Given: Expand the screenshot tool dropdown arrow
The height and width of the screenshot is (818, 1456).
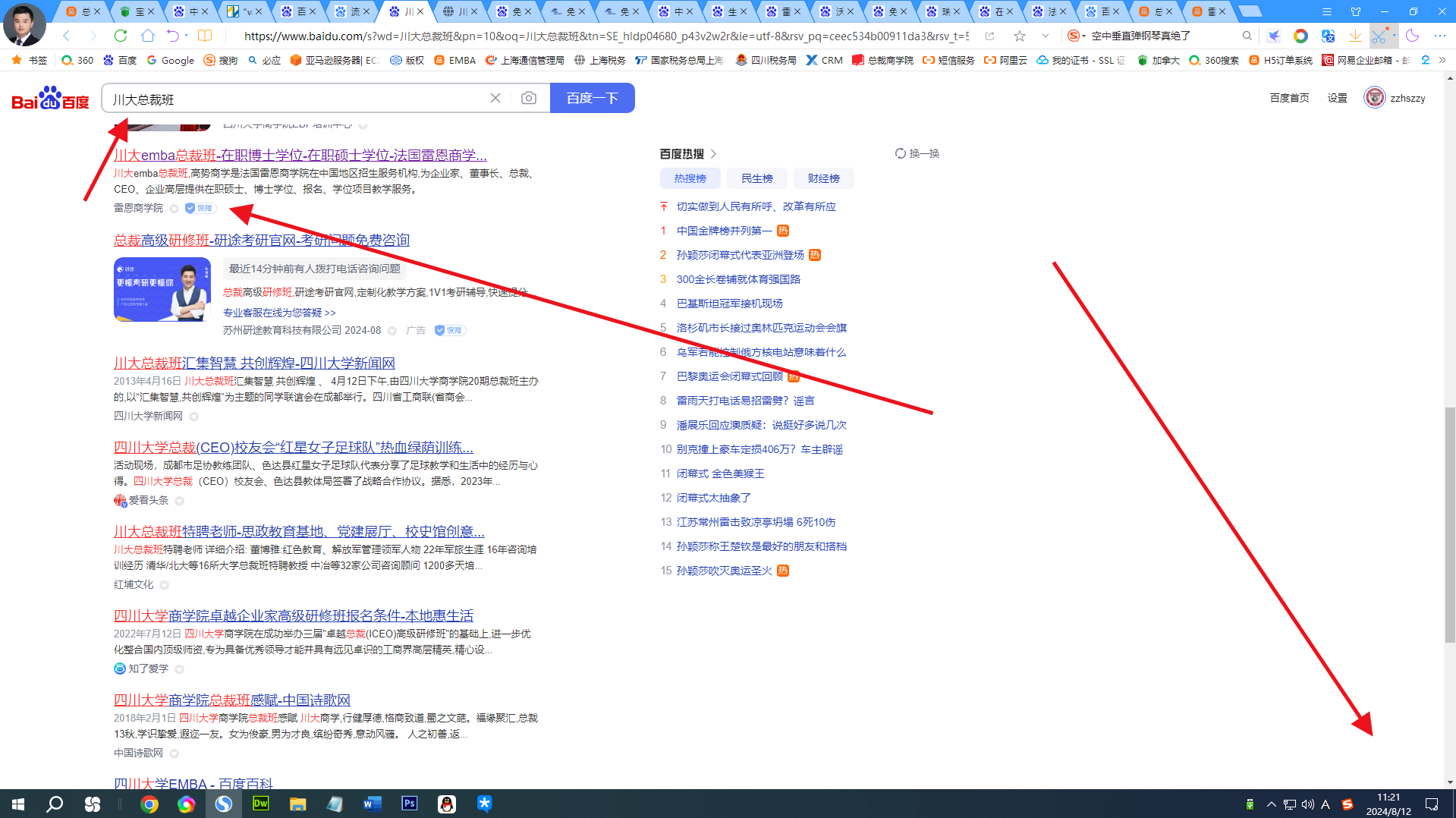Looking at the screenshot, I should (x=1395, y=36).
